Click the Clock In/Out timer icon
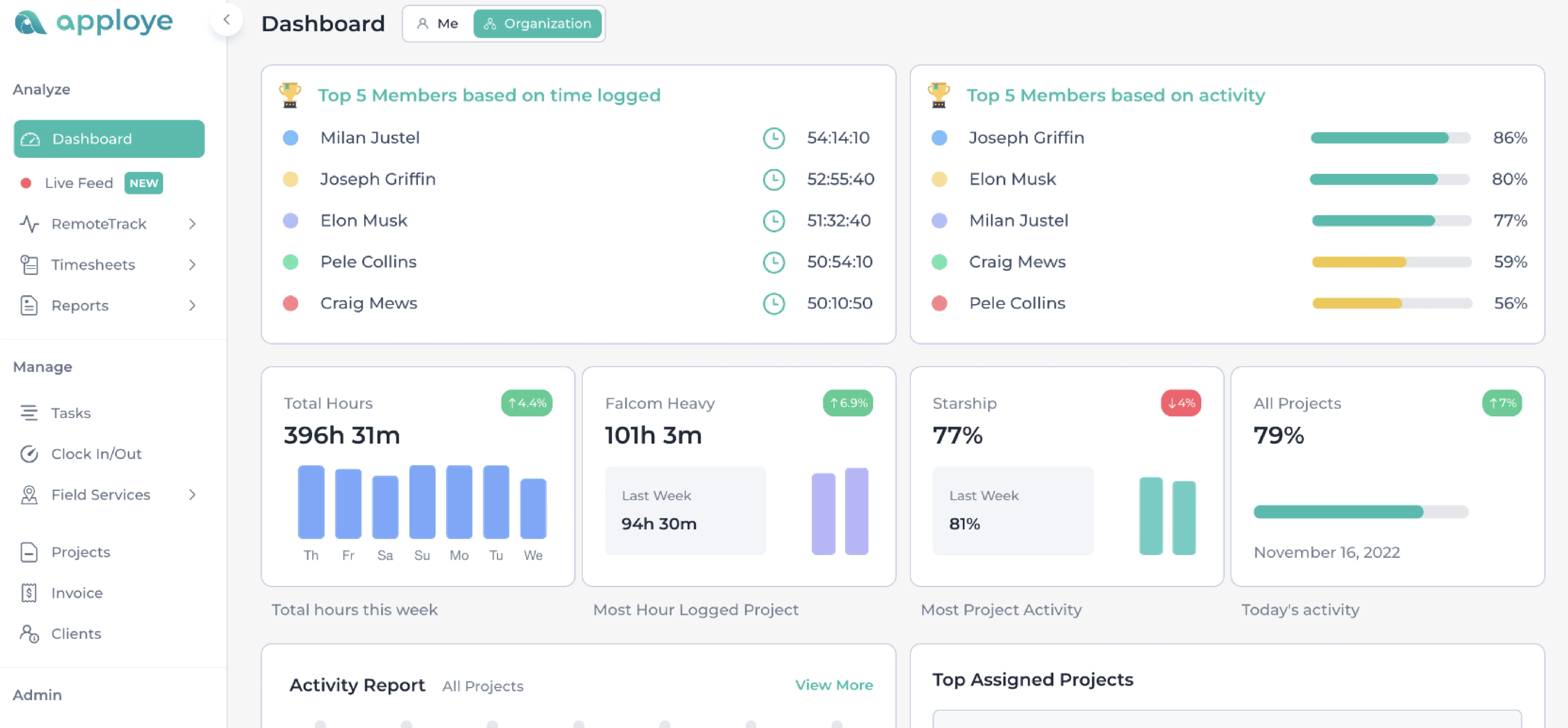Screen dimensions: 1568x728 [x=29, y=454]
